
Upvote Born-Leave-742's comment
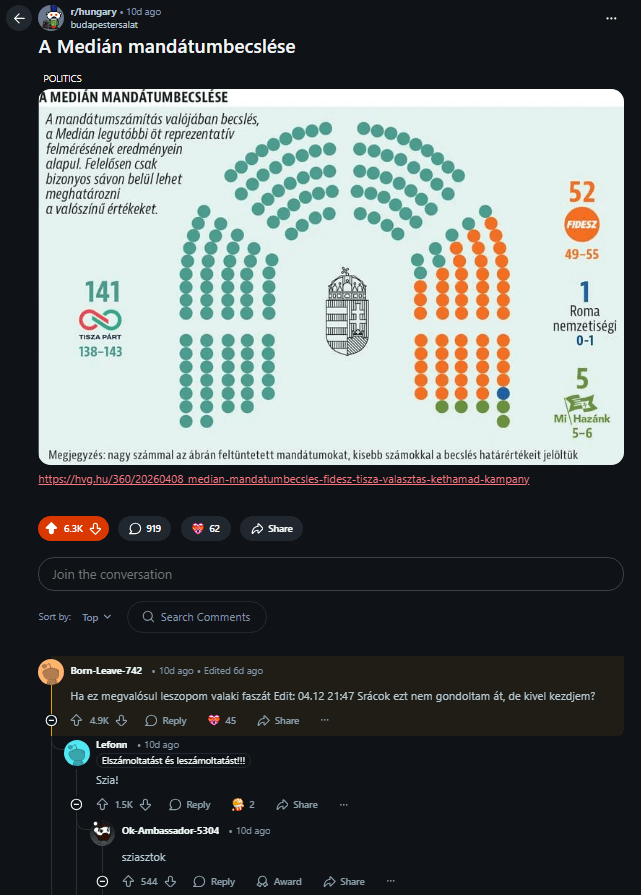[x=76, y=720]
